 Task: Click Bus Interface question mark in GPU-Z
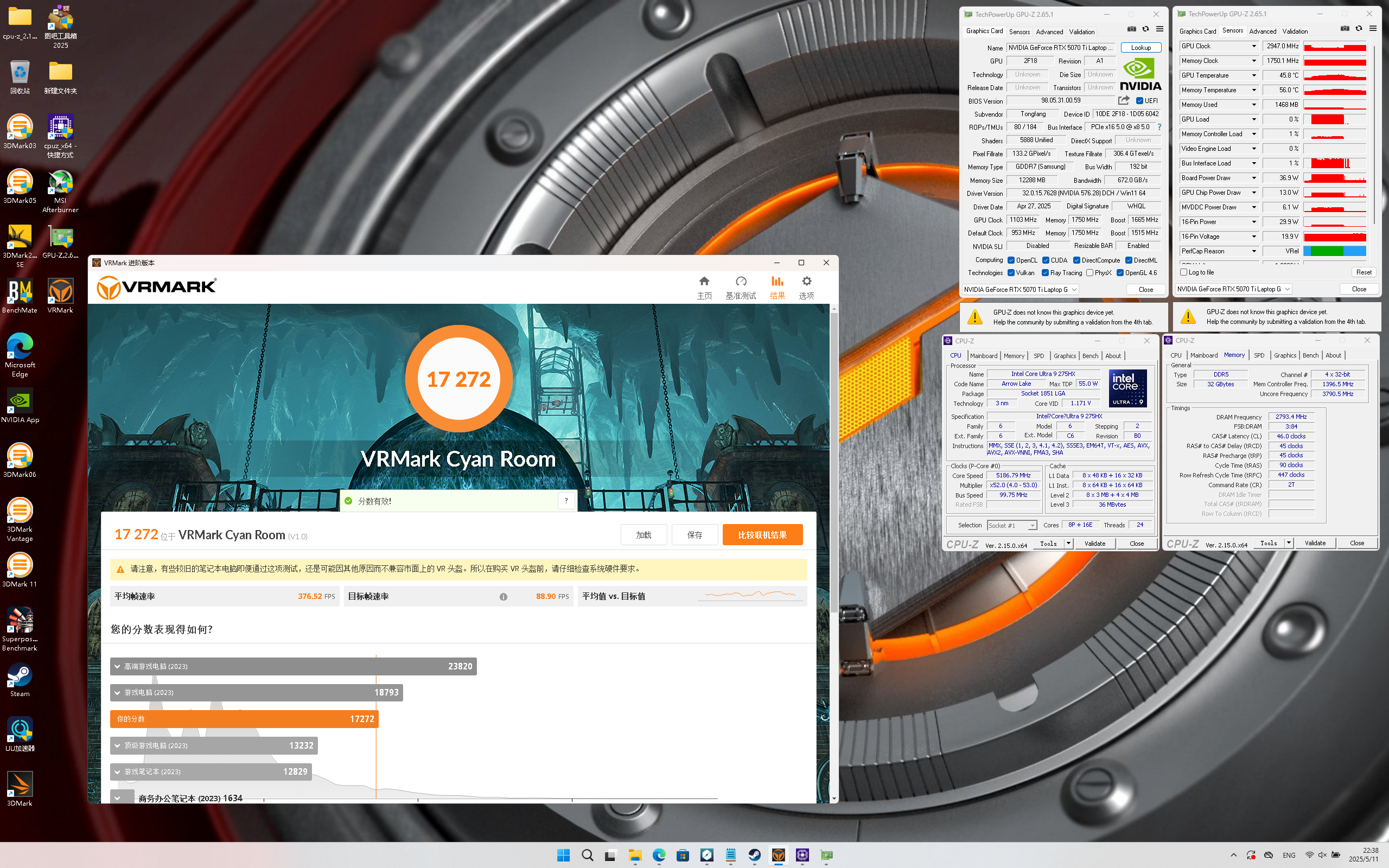(1159, 127)
